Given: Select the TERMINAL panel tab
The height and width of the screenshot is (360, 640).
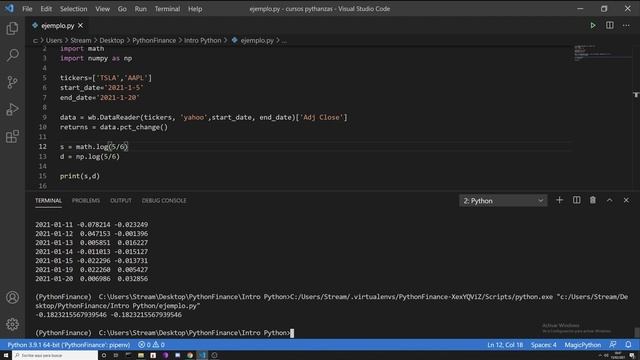Looking at the screenshot, I should (48, 200).
